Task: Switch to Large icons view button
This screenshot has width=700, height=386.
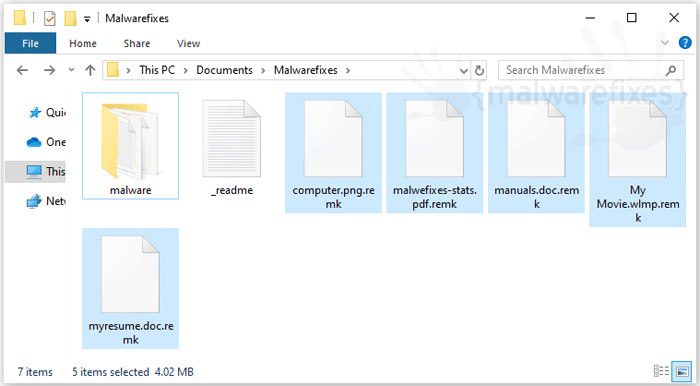Action: pyautogui.click(x=682, y=371)
